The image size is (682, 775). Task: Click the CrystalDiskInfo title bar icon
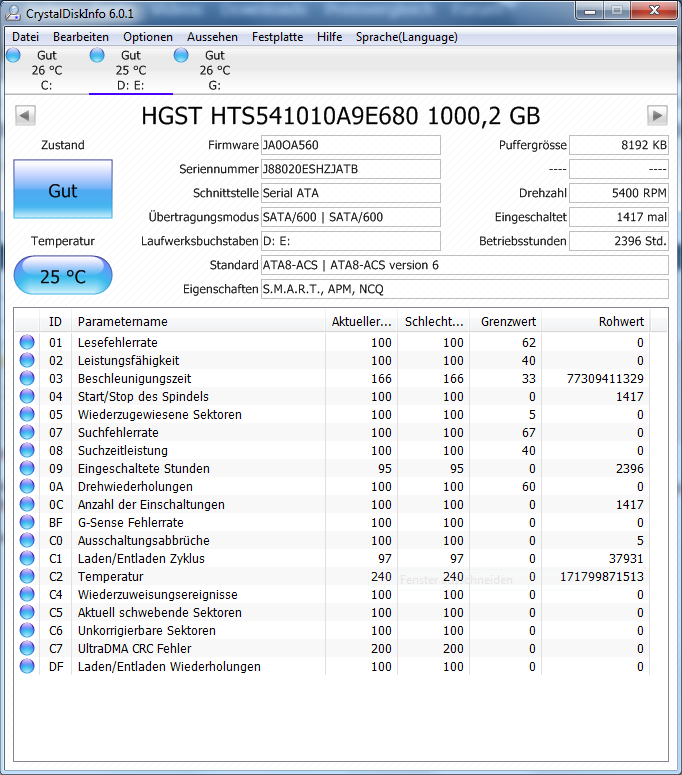pos(12,13)
